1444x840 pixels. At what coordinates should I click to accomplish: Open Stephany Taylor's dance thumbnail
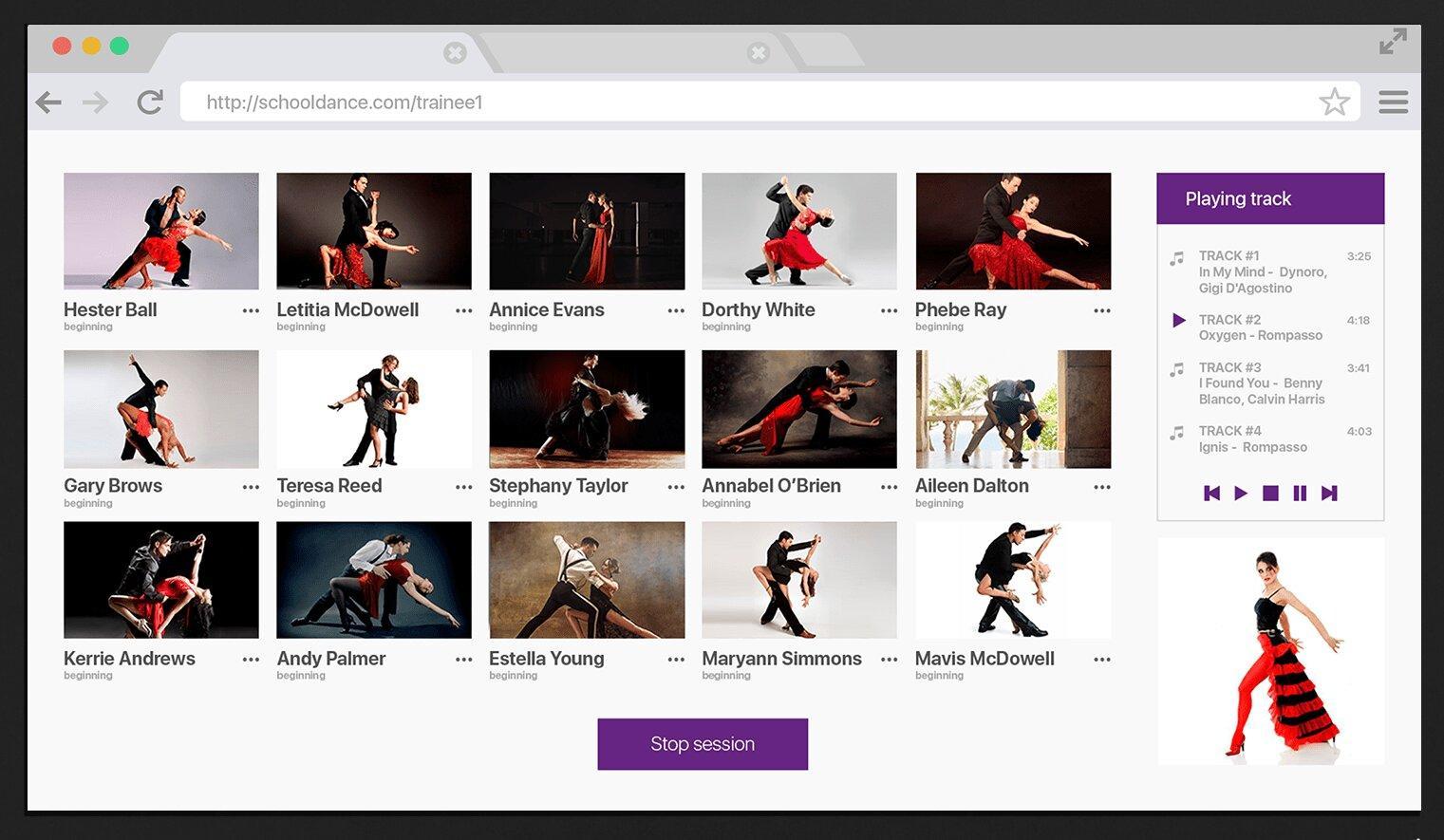coord(587,409)
